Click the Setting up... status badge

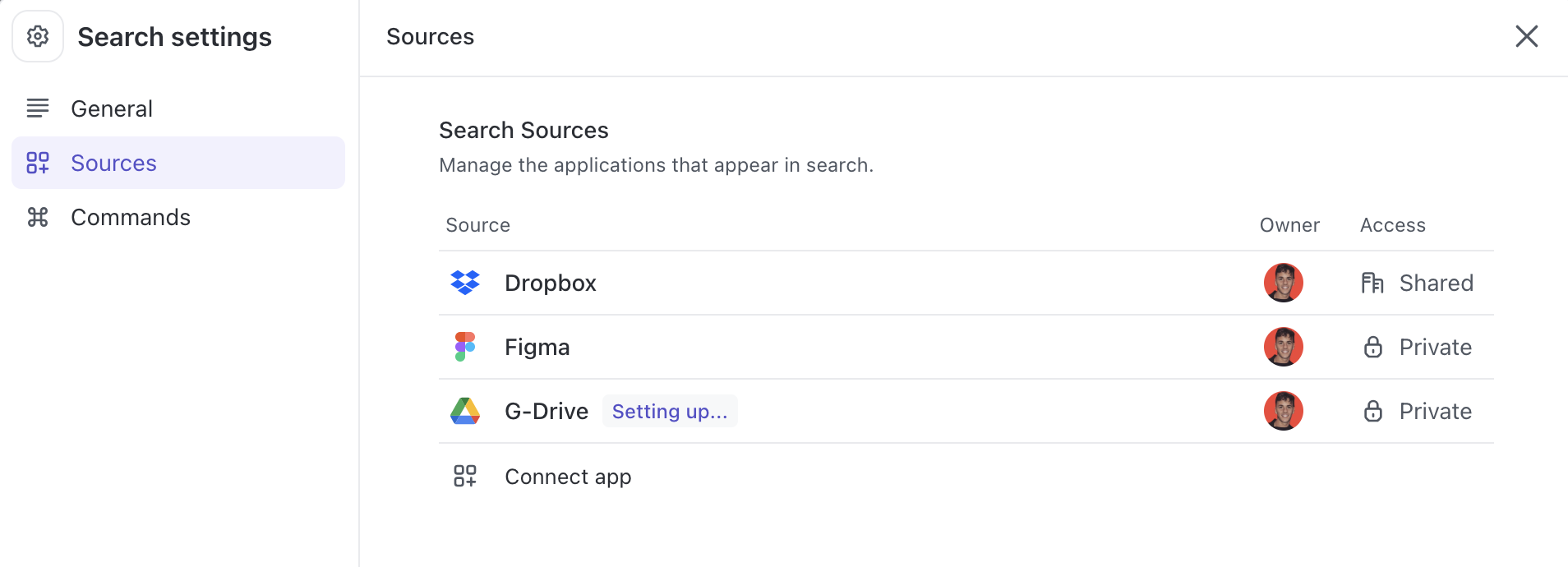click(670, 411)
